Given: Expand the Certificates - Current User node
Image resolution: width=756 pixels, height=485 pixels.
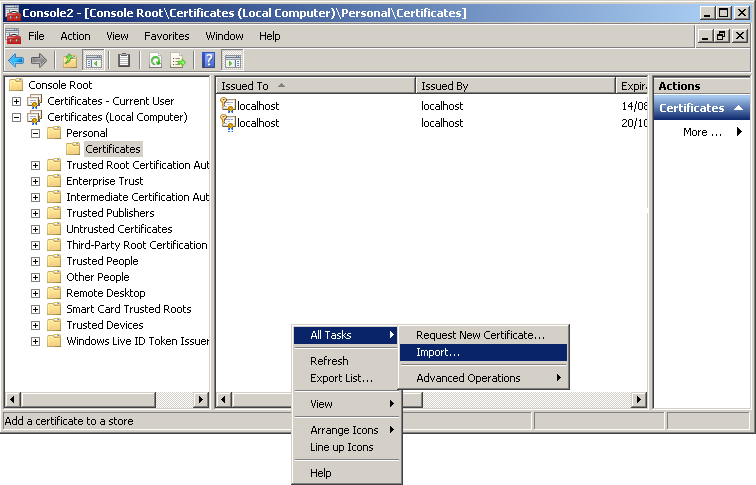Looking at the screenshot, I should point(16,101).
